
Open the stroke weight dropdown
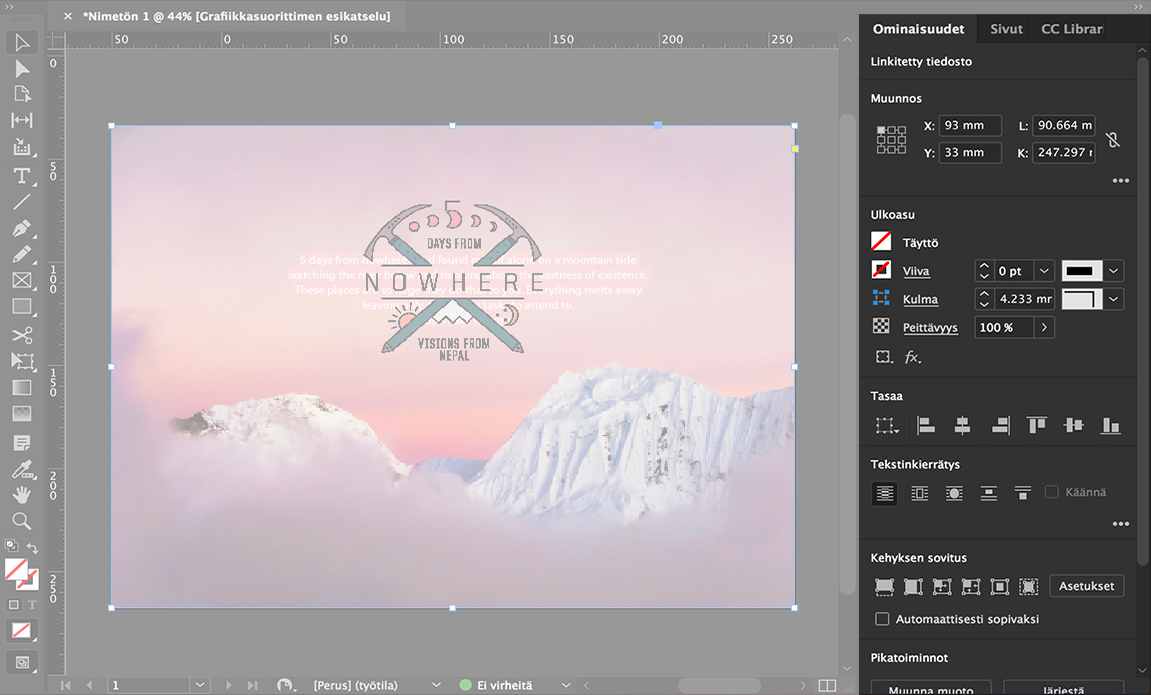point(1044,271)
